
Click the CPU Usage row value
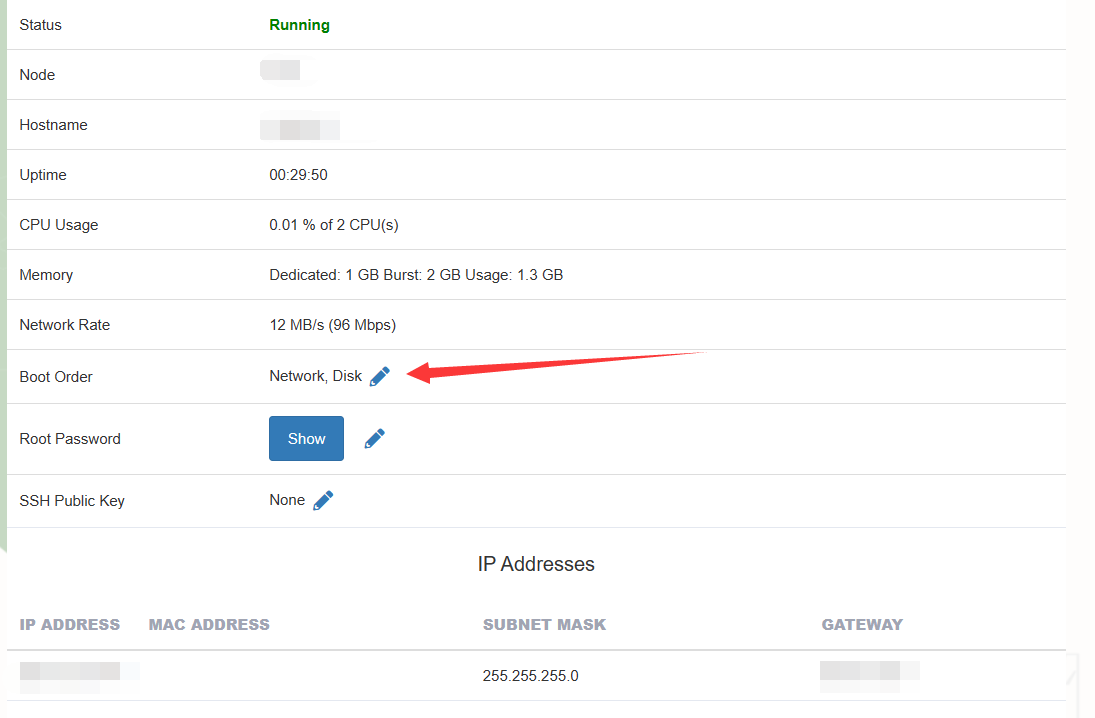(x=333, y=224)
